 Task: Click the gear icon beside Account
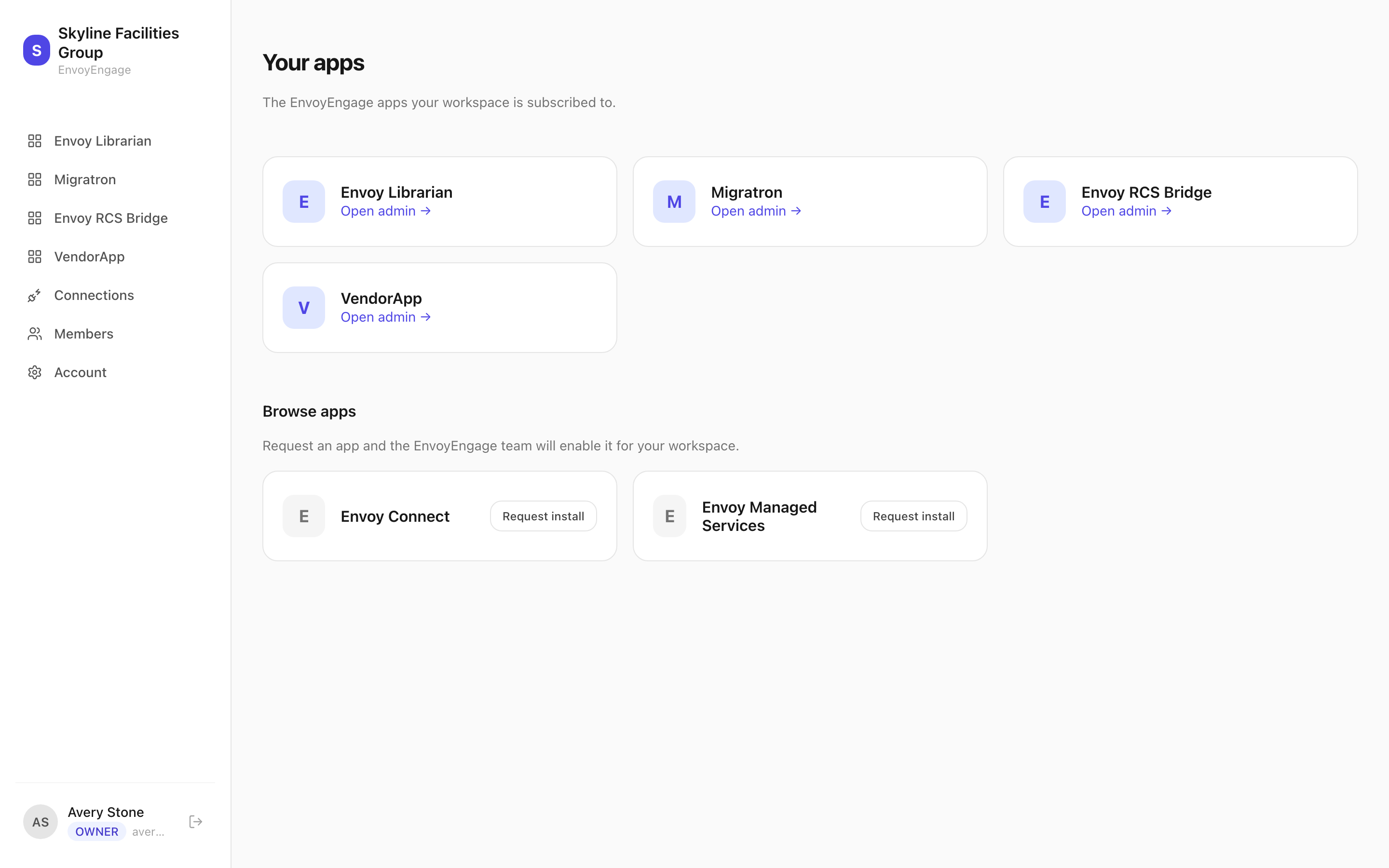point(34,372)
